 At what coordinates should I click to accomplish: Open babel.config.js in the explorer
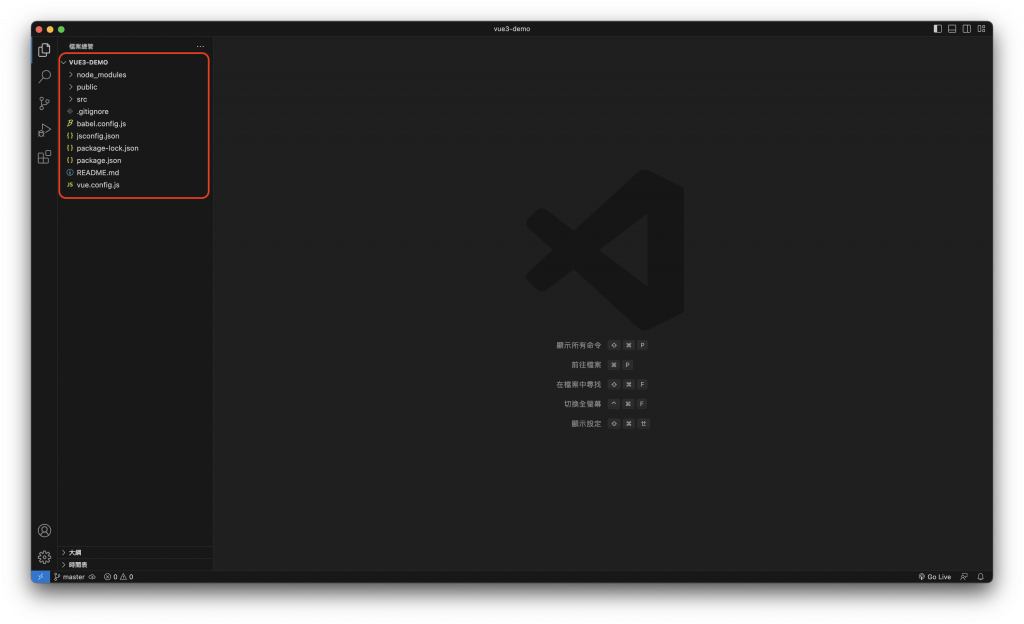pos(135,123)
